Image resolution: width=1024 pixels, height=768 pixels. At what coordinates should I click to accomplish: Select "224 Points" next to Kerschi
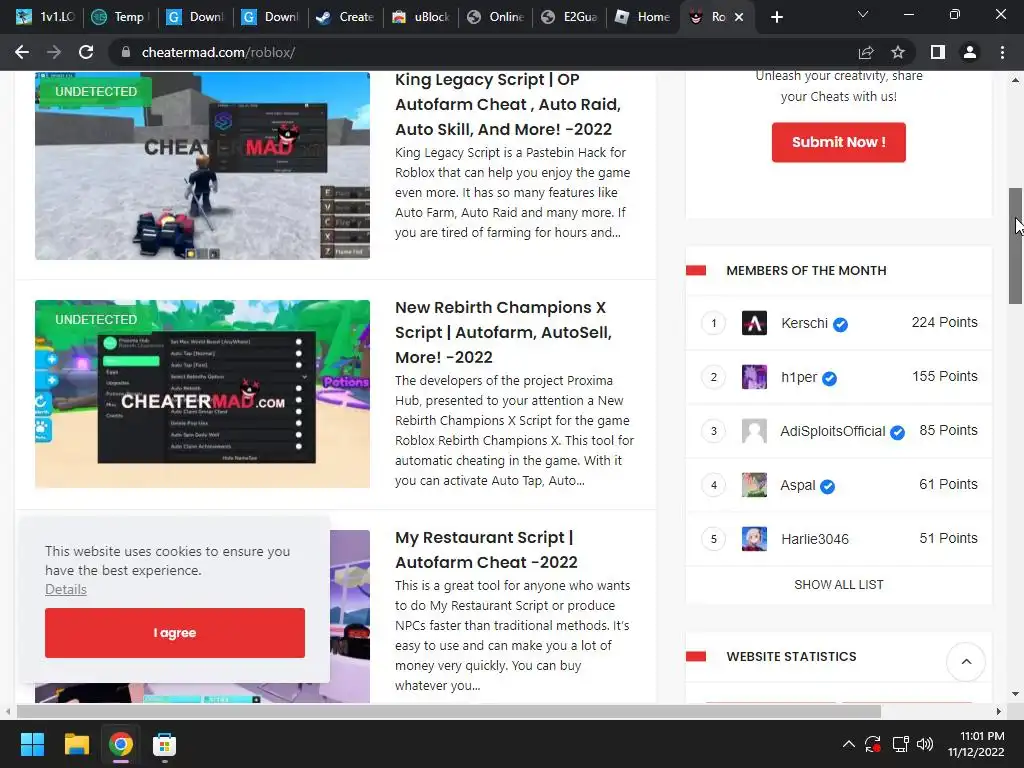click(944, 323)
